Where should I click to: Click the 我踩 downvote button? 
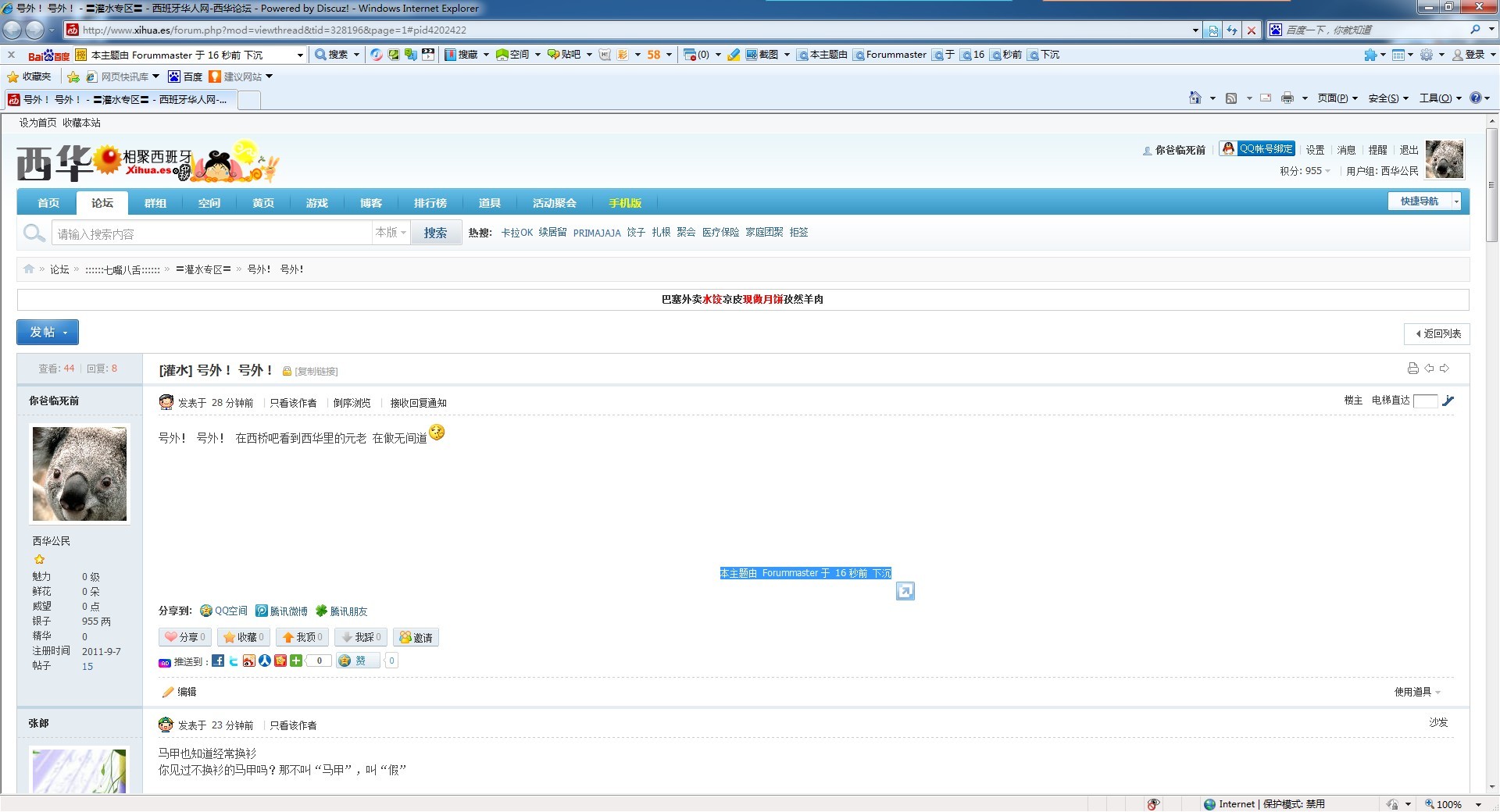[361, 638]
